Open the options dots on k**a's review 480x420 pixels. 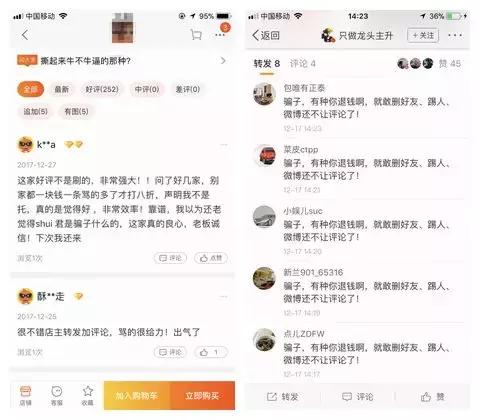224,145
